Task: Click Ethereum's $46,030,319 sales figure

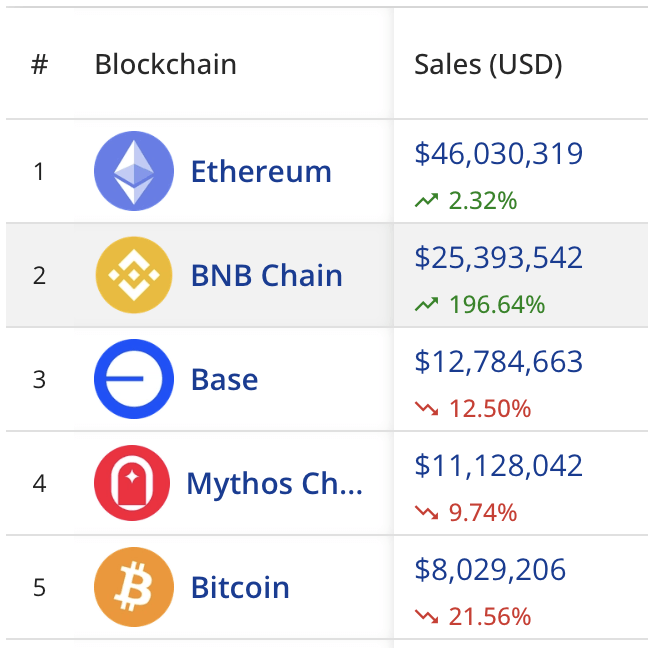Action: coord(499,154)
